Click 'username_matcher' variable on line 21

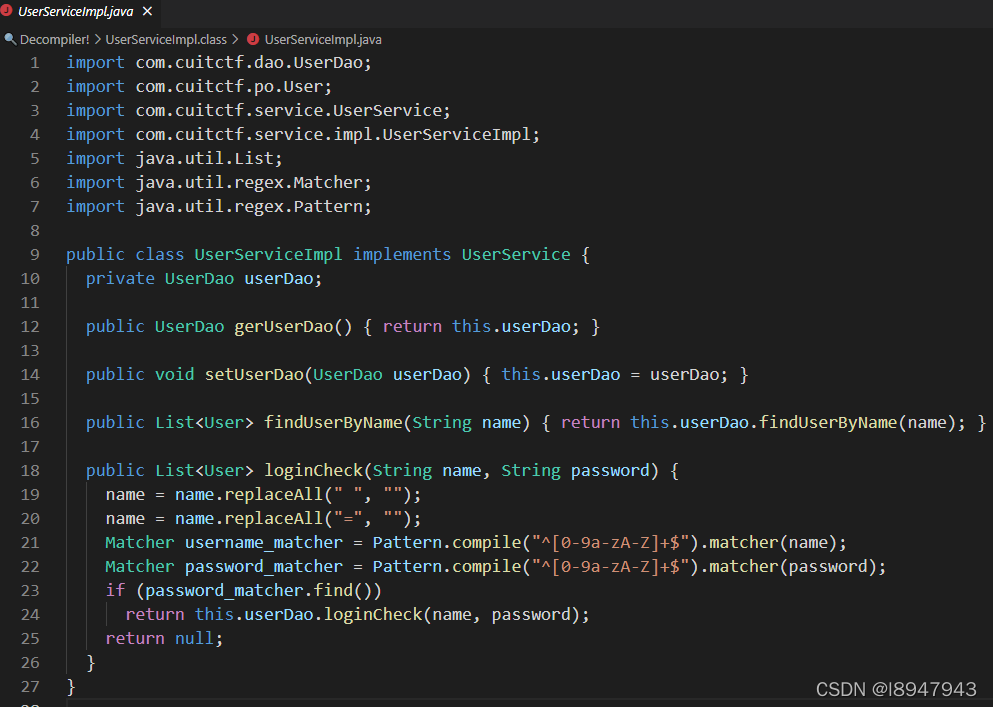click(x=264, y=543)
